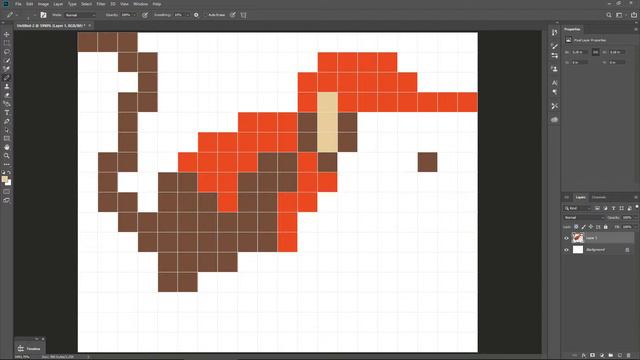Add a layer style with fx icon

[x=584, y=356]
